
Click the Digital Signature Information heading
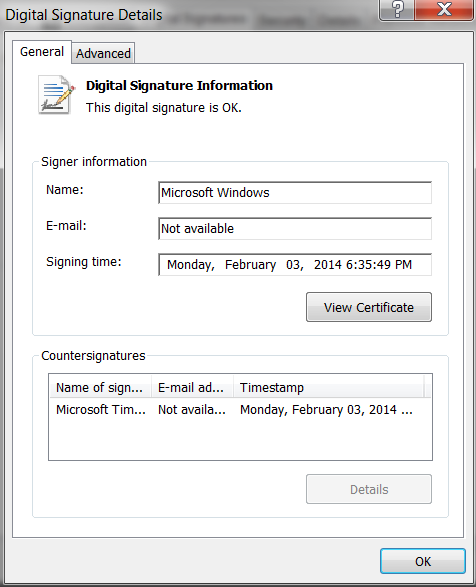point(179,85)
